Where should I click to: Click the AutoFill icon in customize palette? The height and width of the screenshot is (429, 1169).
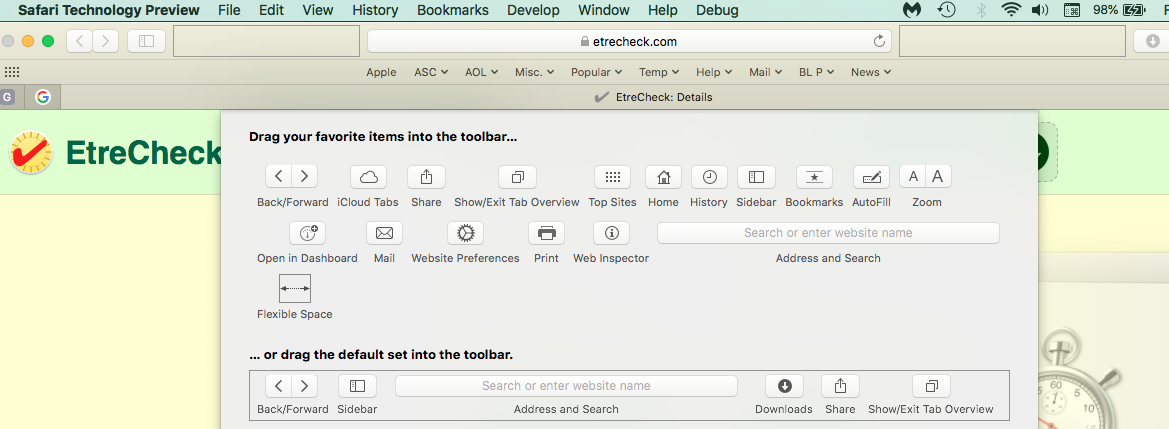(x=872, y=177)
